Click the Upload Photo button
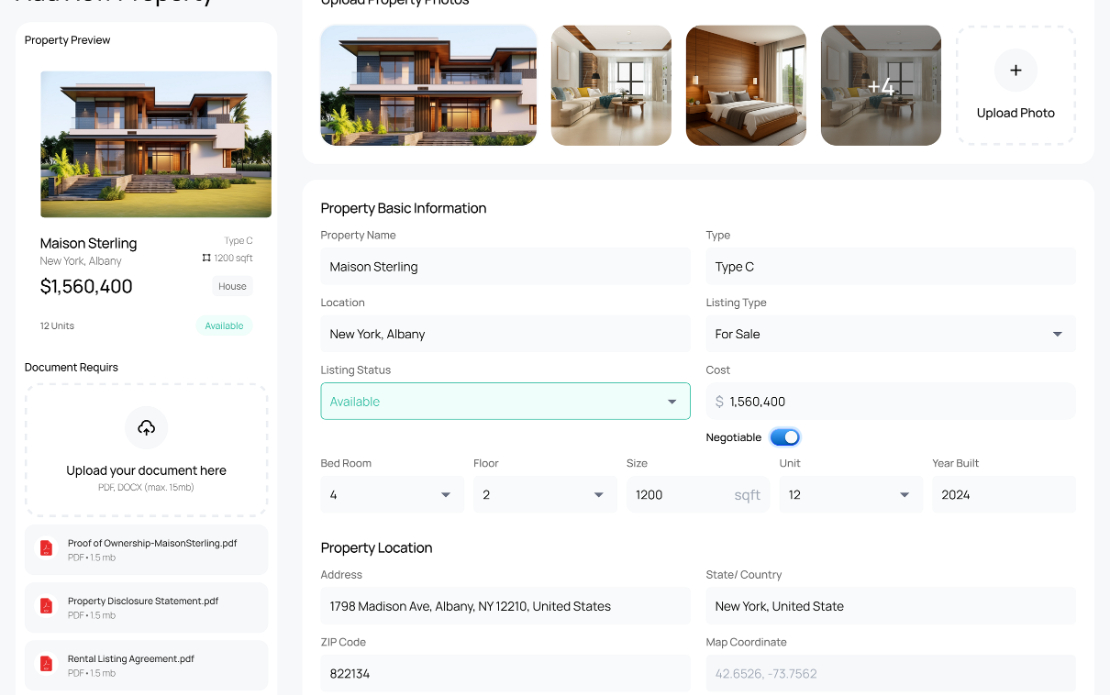1110x695 pixels. (x=1015, y=86)
